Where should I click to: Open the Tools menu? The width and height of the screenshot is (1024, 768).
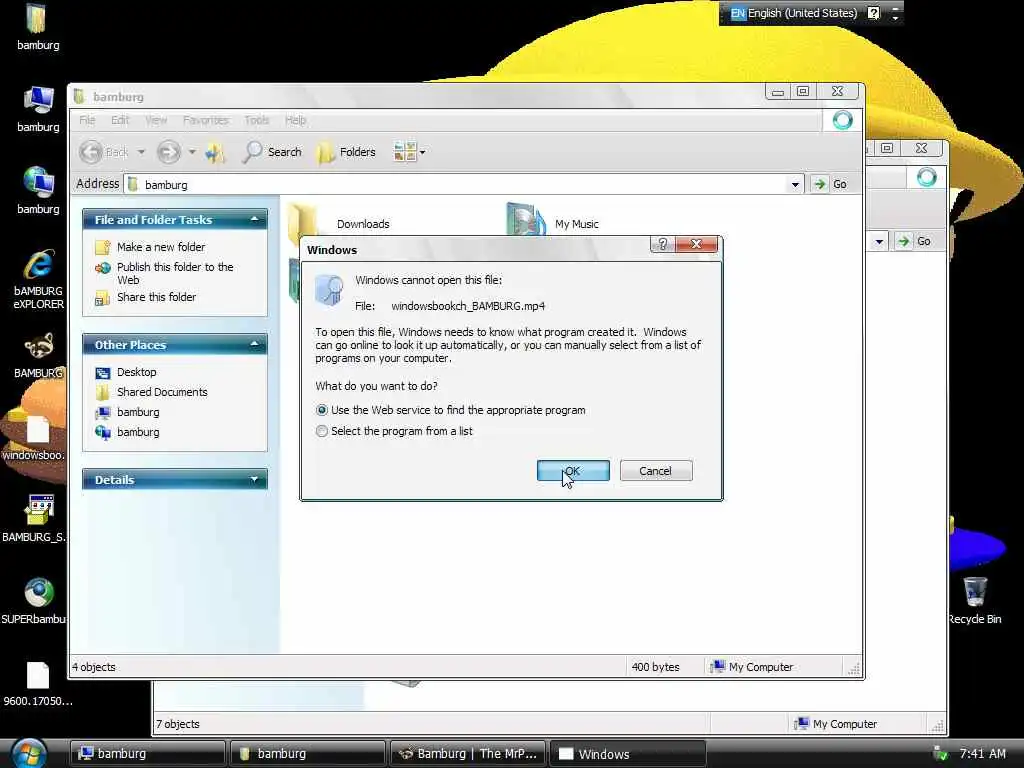coord(257,120)
